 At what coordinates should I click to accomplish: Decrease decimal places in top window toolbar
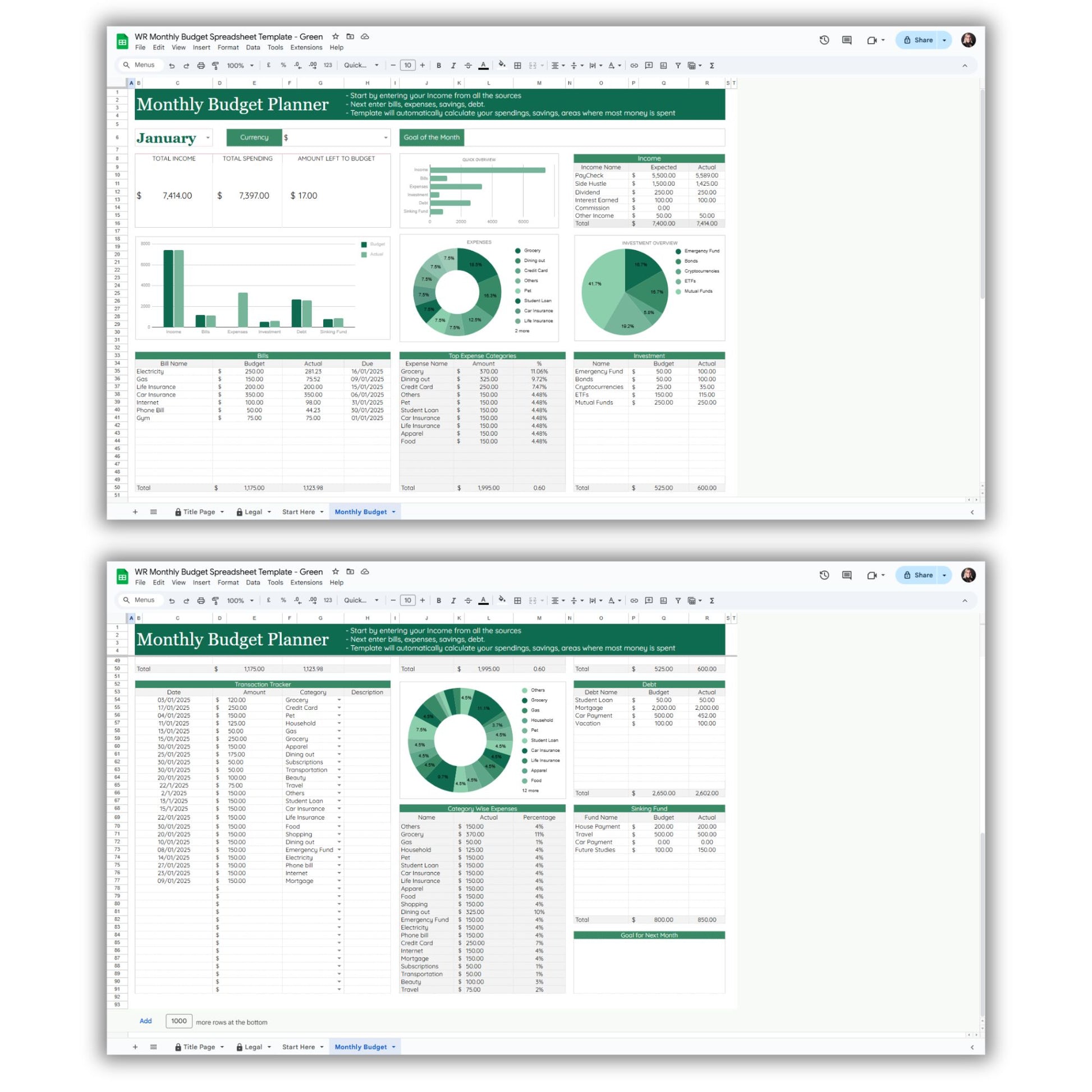pyautogui.click(x=298, y=66)
